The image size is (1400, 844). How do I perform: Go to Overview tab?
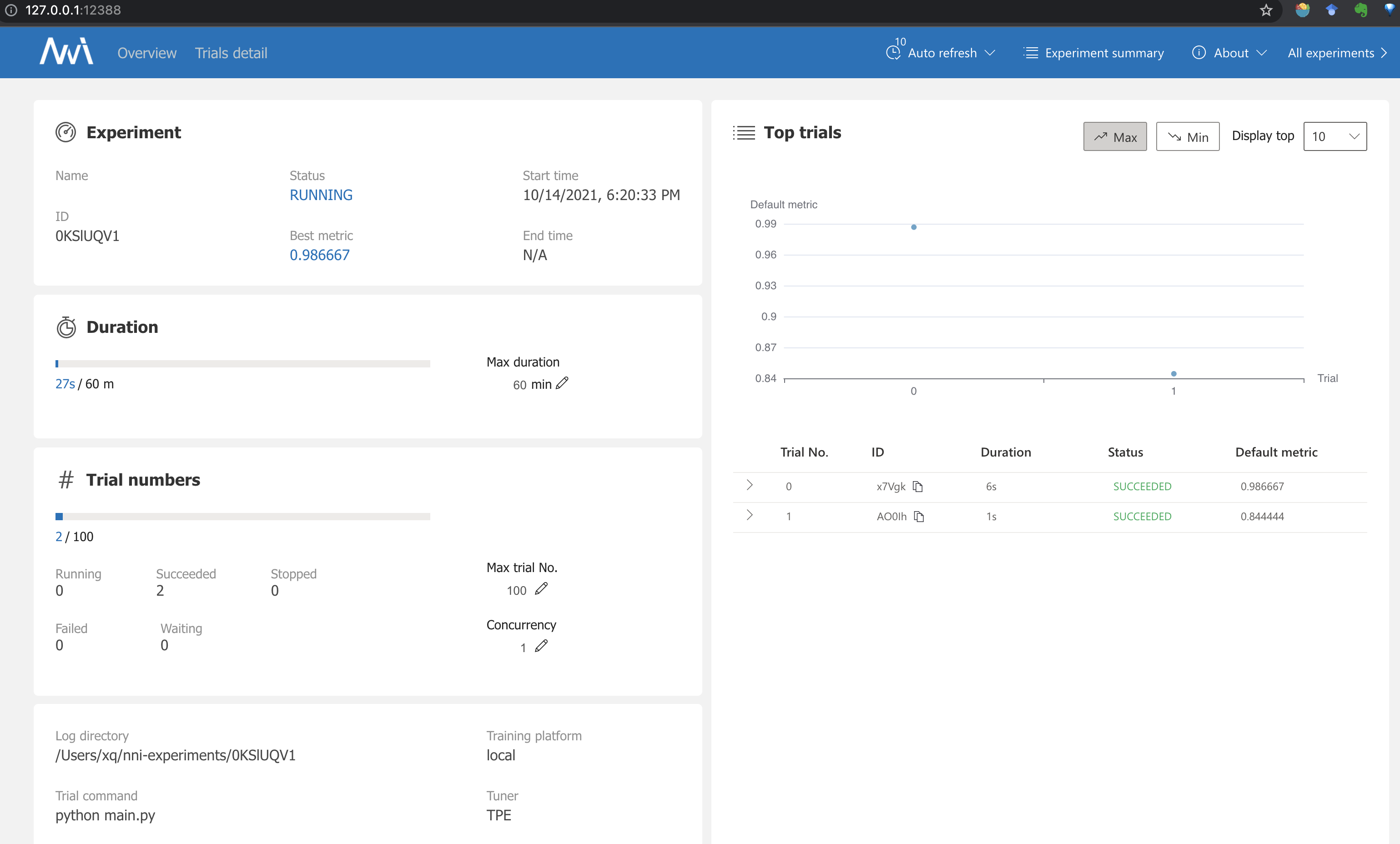coord(146,53)
